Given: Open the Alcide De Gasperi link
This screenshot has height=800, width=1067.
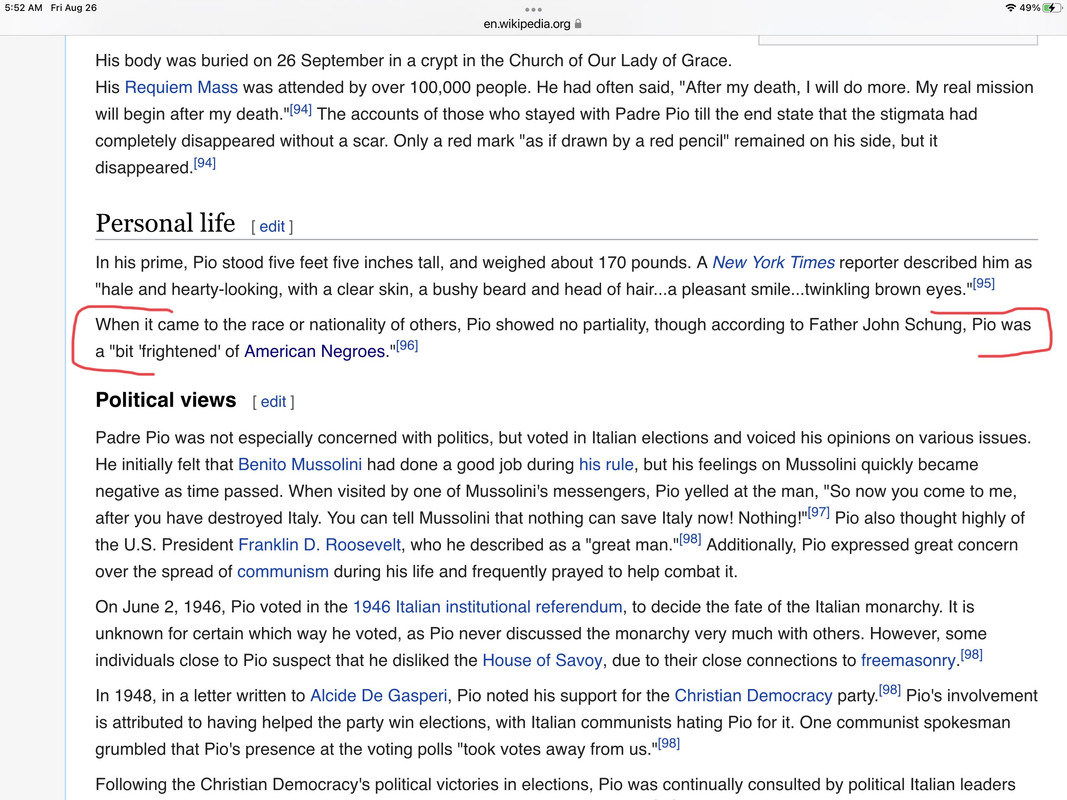Looking at the screenshot, I should [x=378, y=696].
